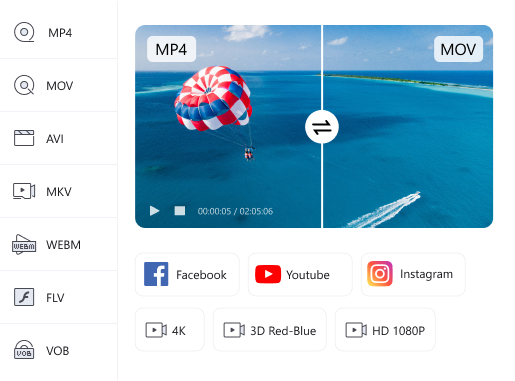Choose AVI format label in sidebar
This screenshot has width=515, height=381.
click(x=55, y=138)
